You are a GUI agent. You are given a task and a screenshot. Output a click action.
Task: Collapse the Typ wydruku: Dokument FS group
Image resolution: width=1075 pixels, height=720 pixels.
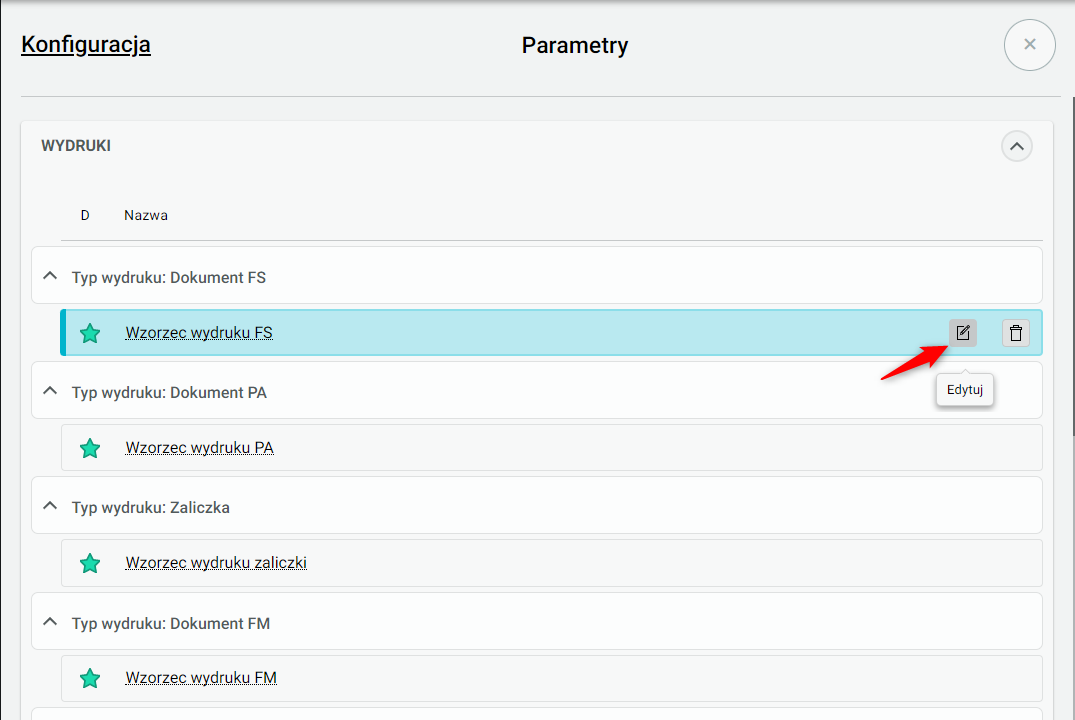coord(50,276)
